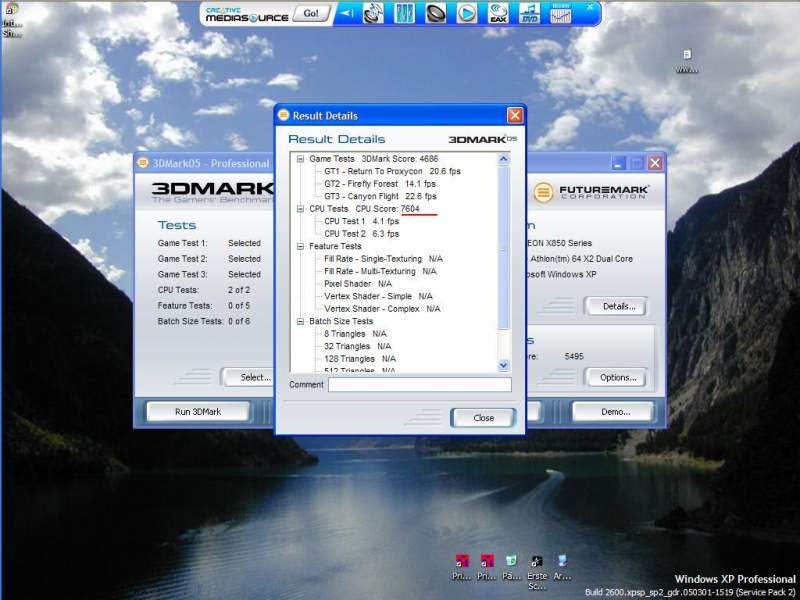Viewport: 800px width, 600px height.
Task: Click Run 3DMark in the 3DMark05 window
Action: tap(198, 412)
